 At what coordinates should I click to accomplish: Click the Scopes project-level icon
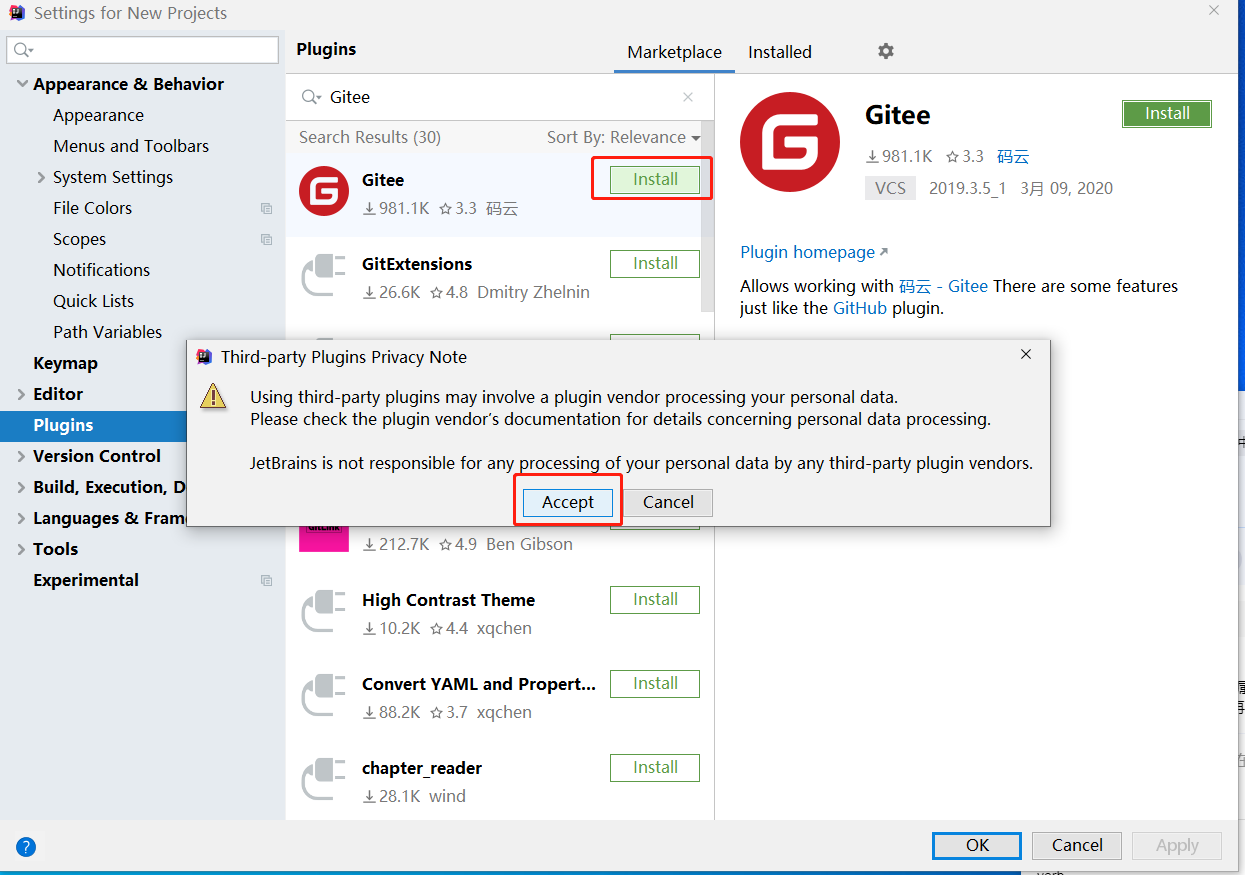pyautogui.click(x=266, y=239)
